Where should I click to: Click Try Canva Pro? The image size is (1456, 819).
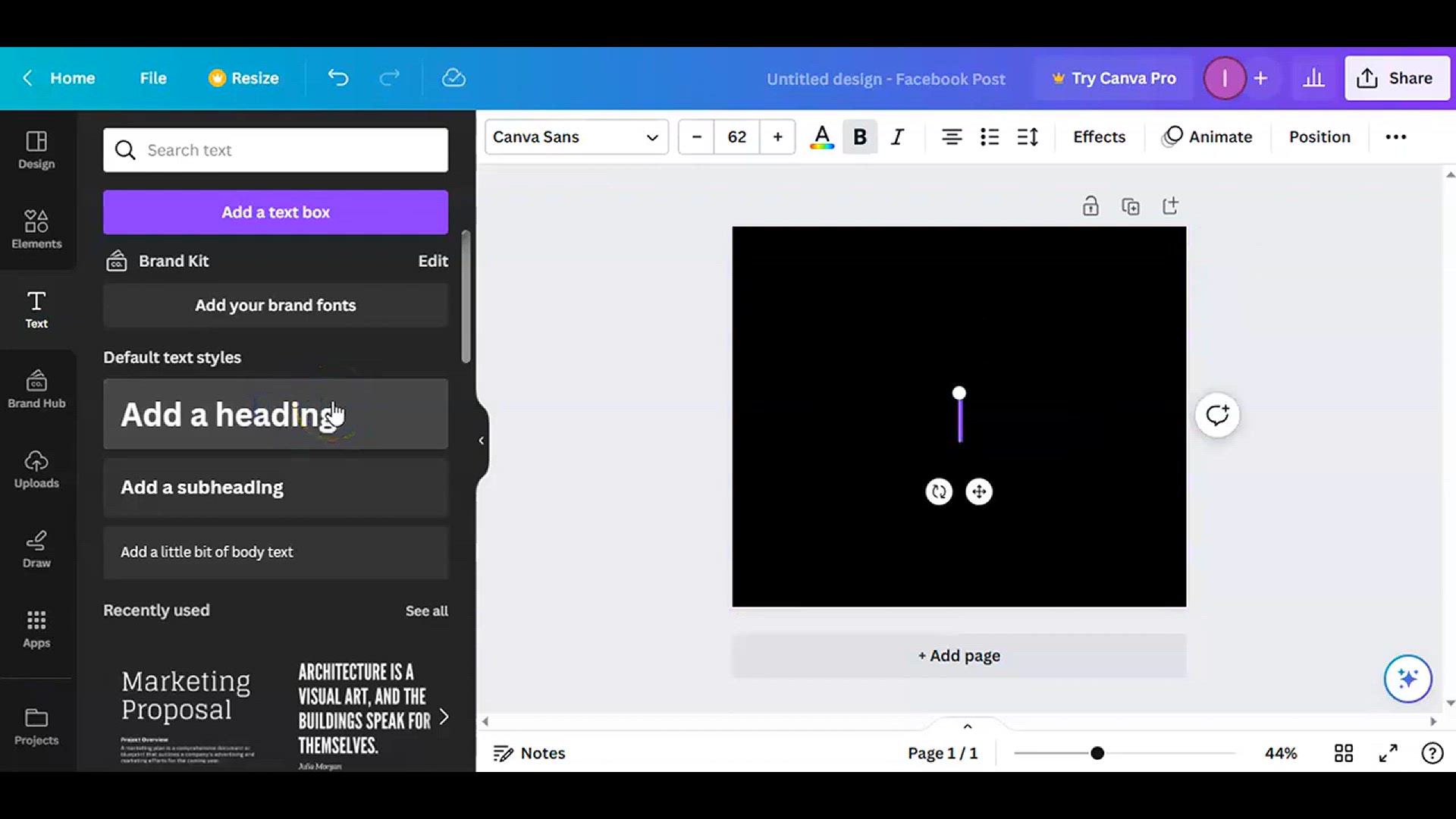click(x=1112, y=78)
